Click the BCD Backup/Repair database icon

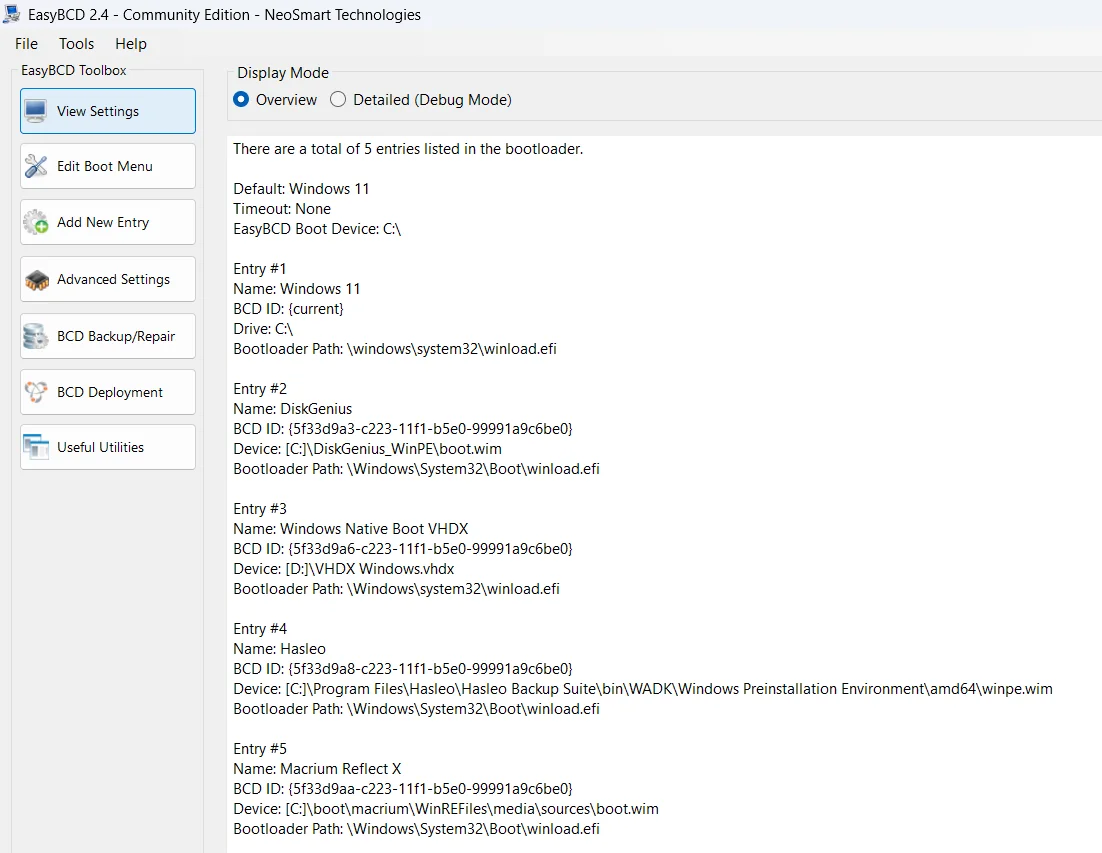pyautogui.click(x=36, y=336)
